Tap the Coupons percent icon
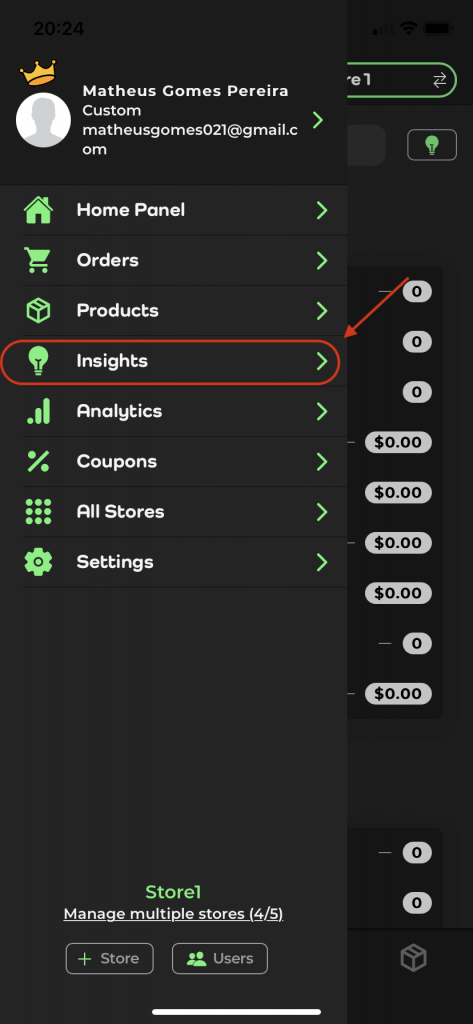The height and width of the screenshot is (1024, 473). 38,462
